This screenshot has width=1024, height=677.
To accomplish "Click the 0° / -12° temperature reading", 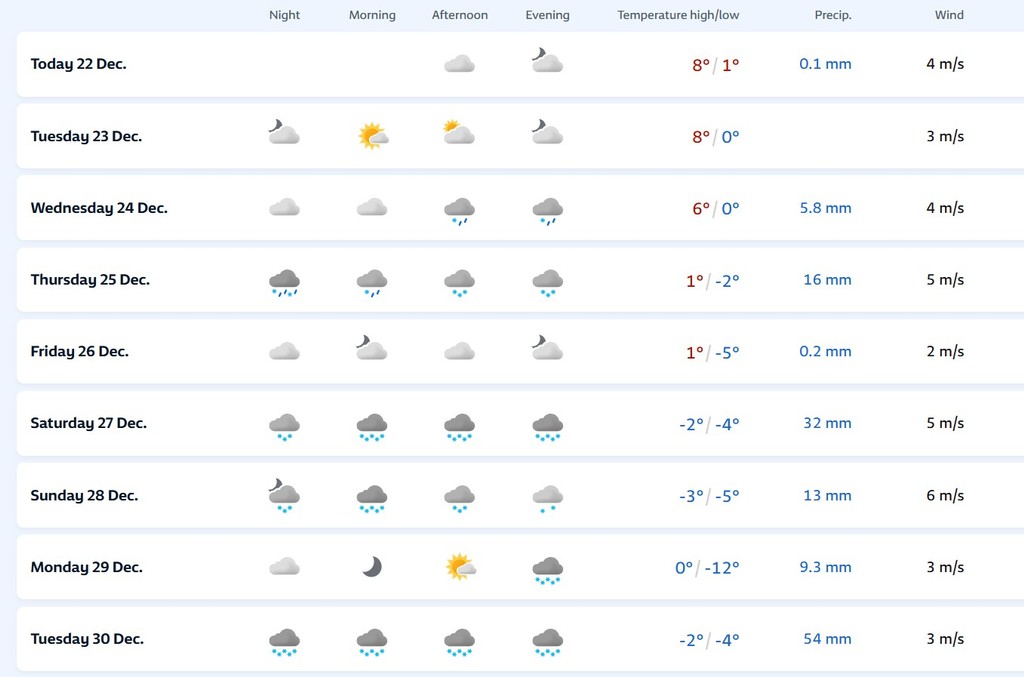I will pyautogui.click(x=707, y=567).
